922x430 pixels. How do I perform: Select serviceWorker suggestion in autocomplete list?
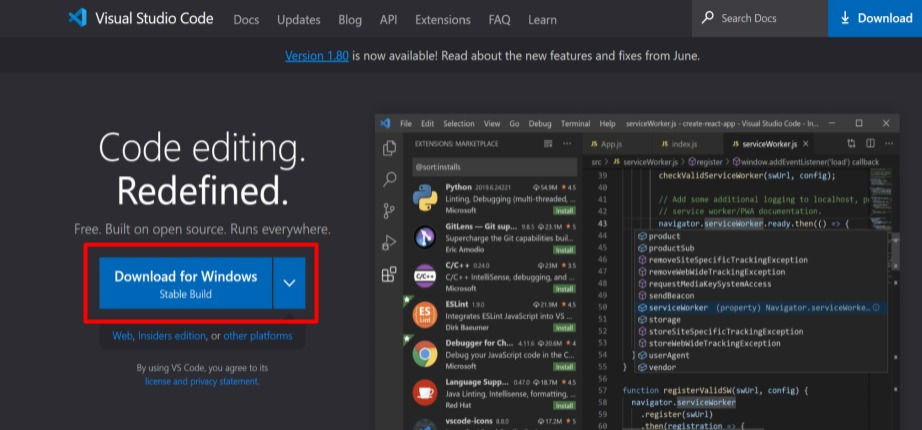tap(761, 308)
